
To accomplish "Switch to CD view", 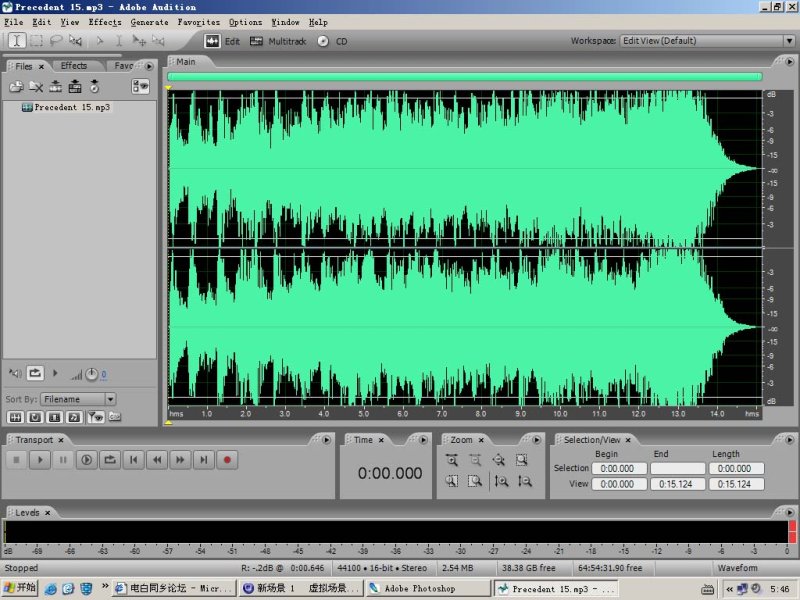I will coord(332,41).
